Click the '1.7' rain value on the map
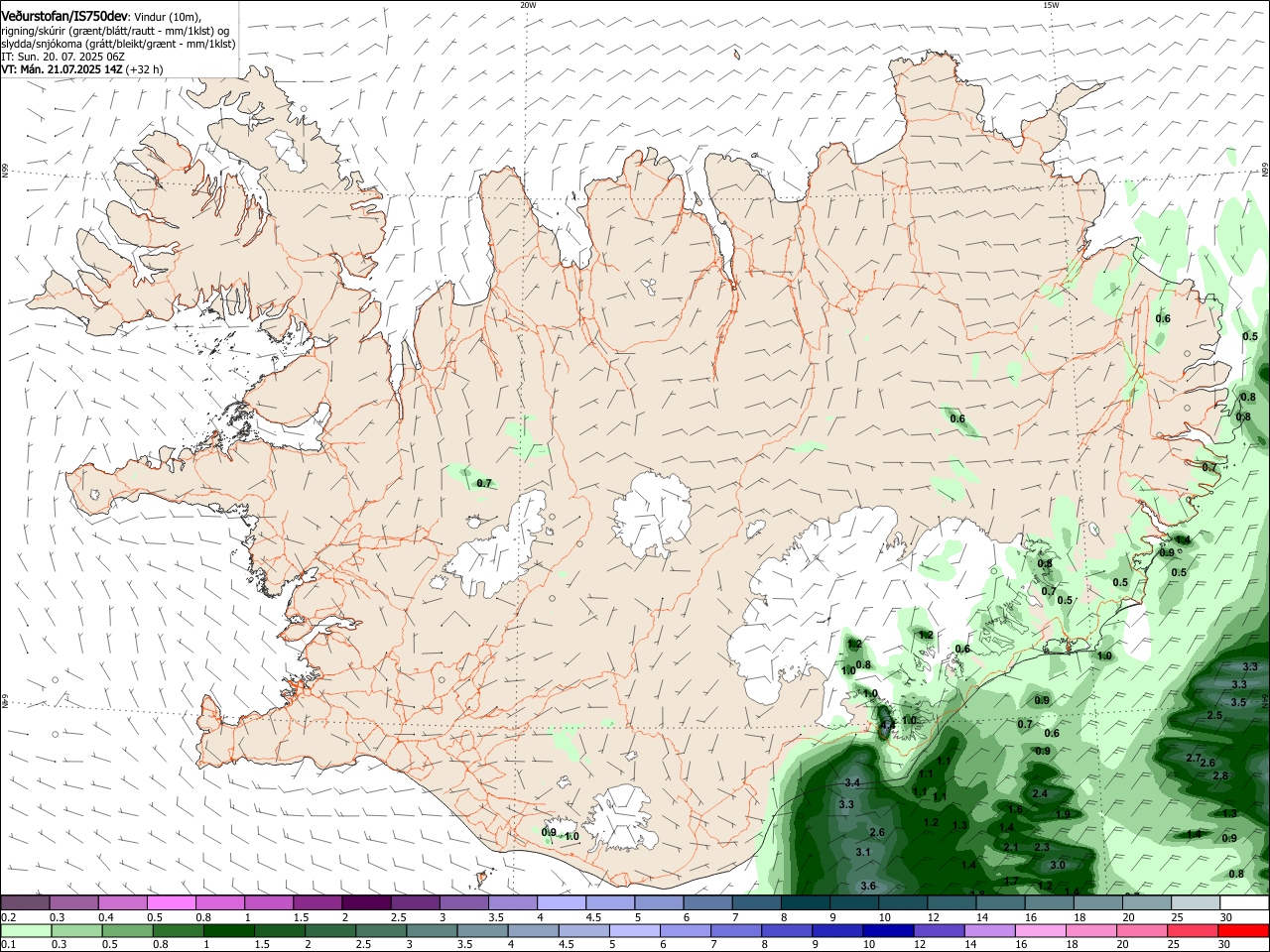Screen dimensions: 1270x952 click(x=1011, y=881)
